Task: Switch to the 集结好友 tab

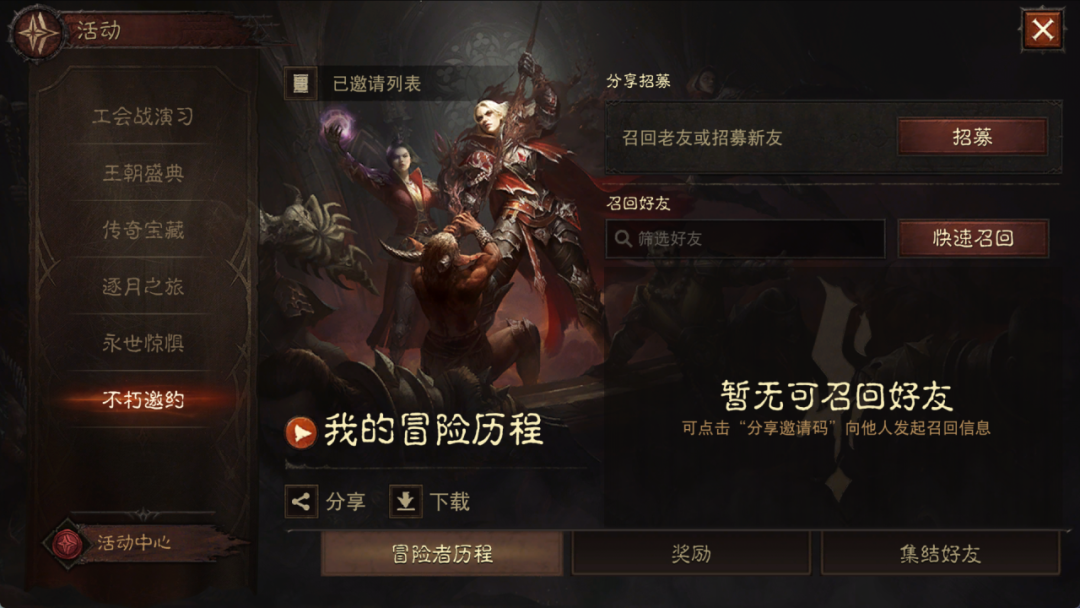Action: pyautogui.click(x=940, y=554)
